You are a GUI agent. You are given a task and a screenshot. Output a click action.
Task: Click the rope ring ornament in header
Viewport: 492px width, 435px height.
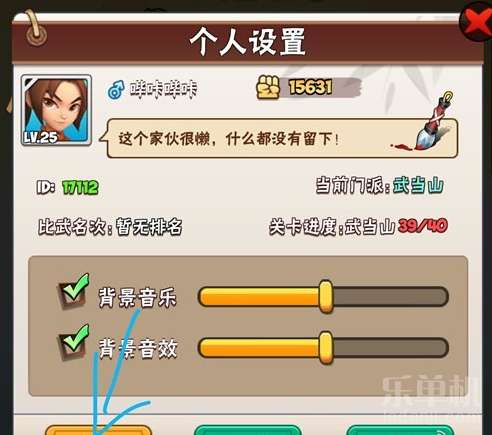(35, 31)
